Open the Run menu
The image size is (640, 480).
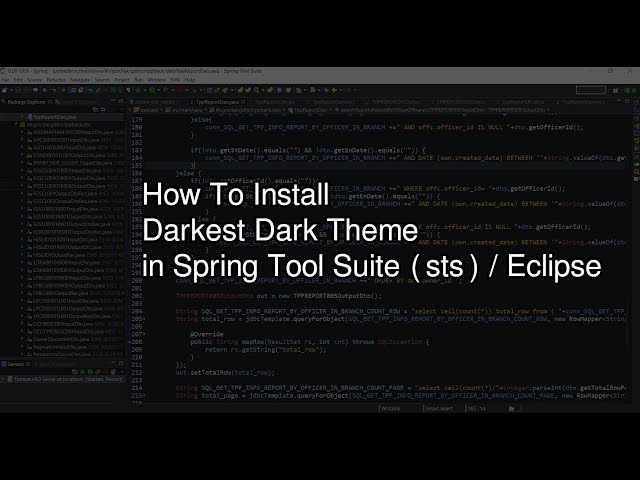139,80
